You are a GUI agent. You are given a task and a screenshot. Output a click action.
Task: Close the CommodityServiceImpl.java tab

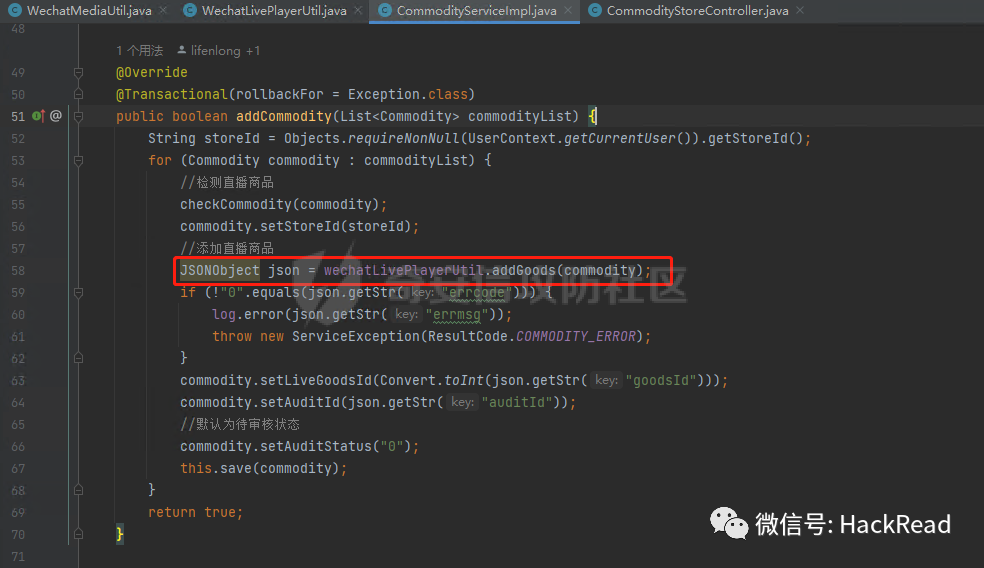(x=568, y=10)
